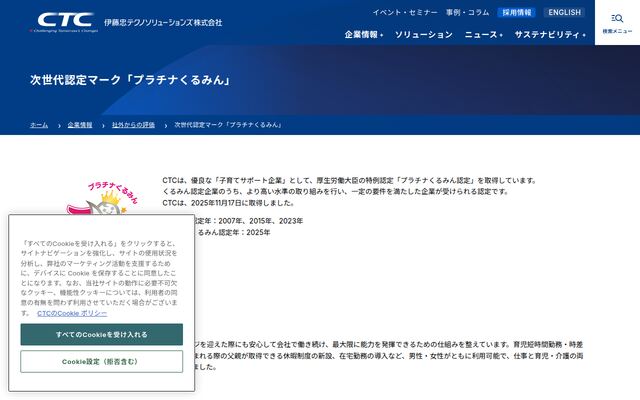
Task: Open 事例・コラム link
Action: [x=467, y=13]
